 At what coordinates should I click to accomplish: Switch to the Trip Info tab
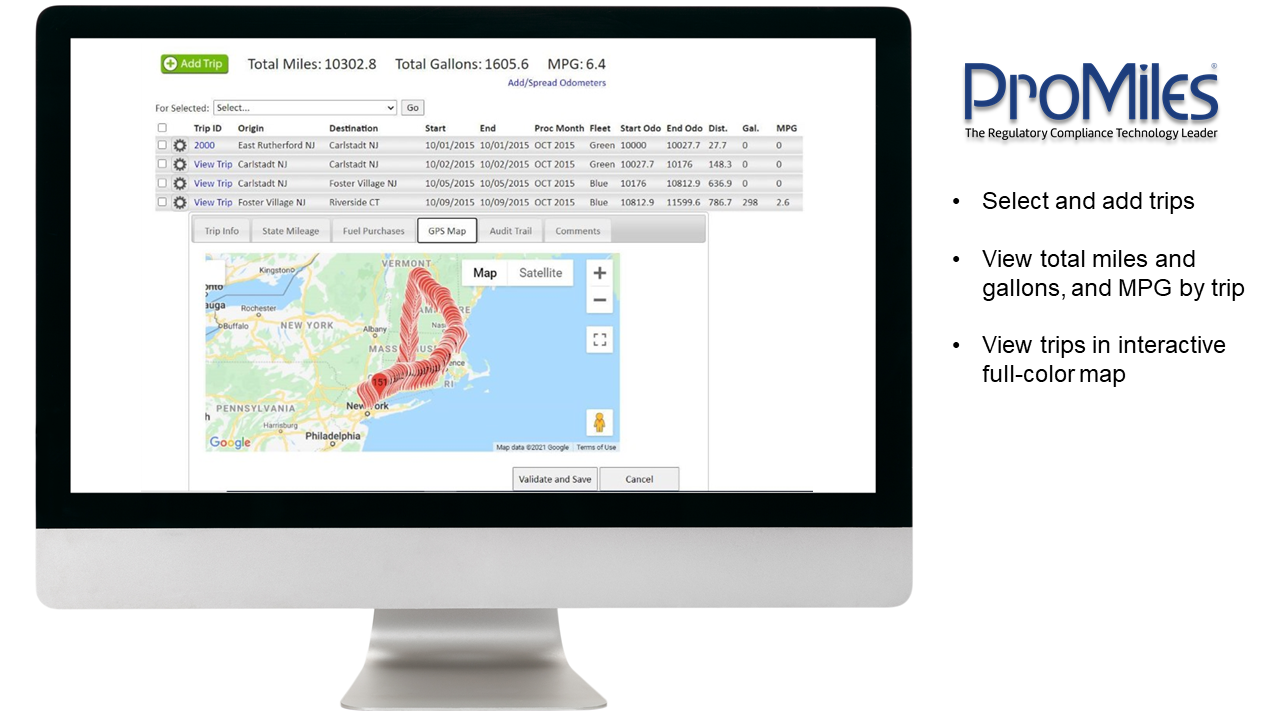click(x=222, y=231)
